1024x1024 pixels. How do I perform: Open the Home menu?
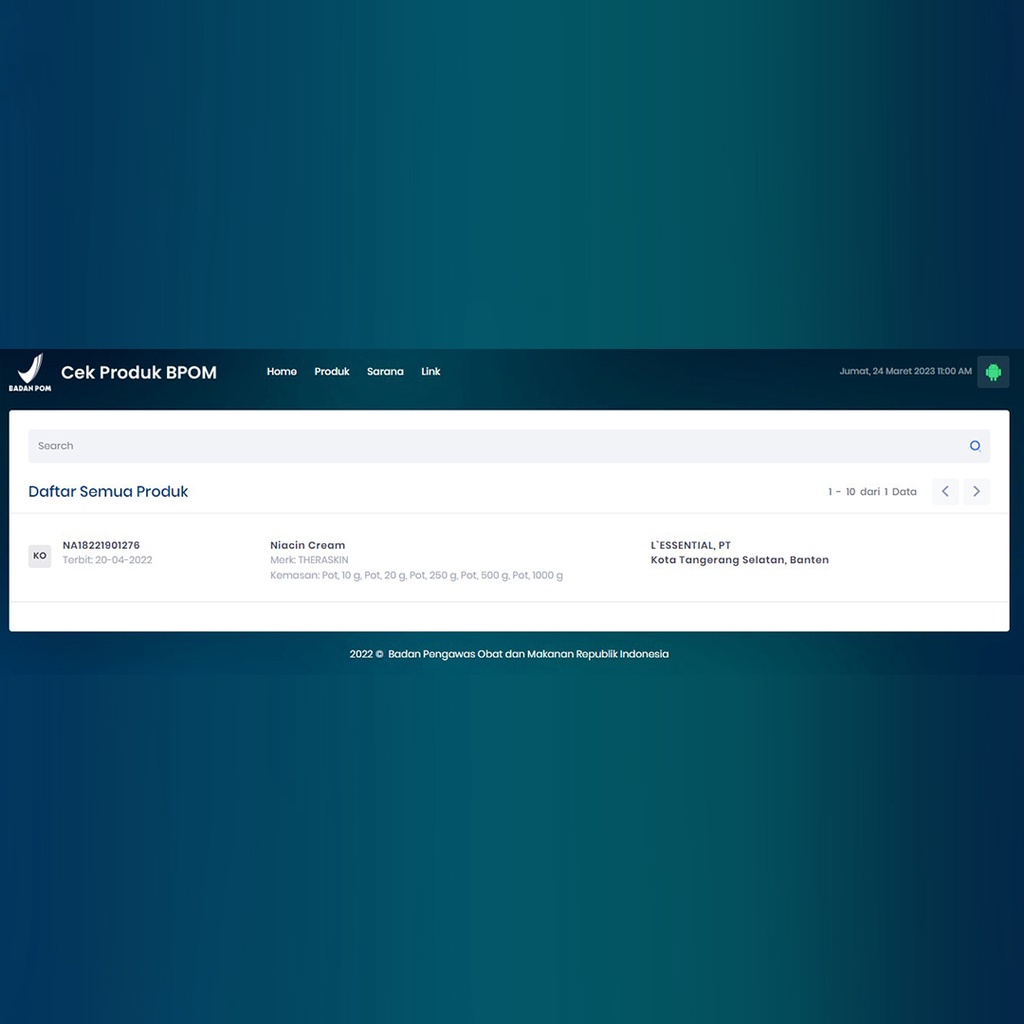tap(281, 372)
